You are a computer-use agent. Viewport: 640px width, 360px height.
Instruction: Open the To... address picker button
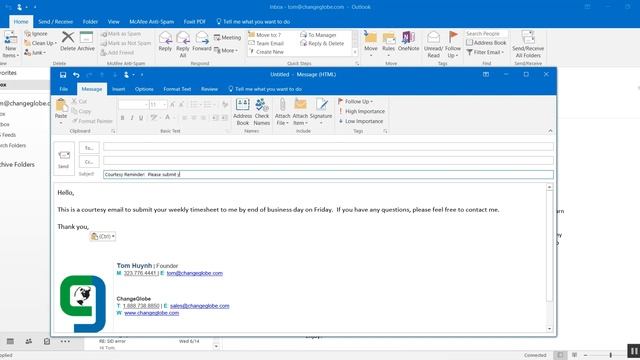pos(89,147)
